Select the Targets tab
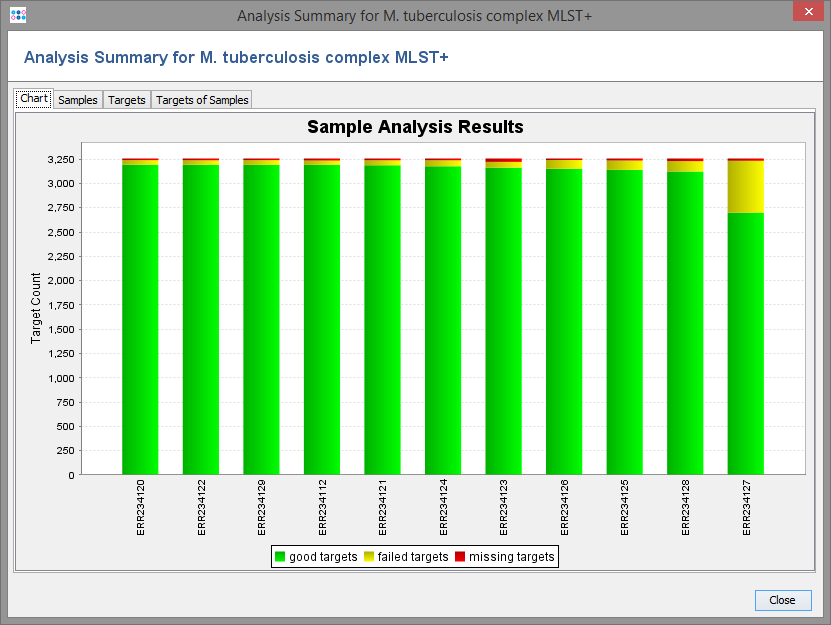Image resolution: width=831 pixels, height=625 pixels. click(127, 100)
